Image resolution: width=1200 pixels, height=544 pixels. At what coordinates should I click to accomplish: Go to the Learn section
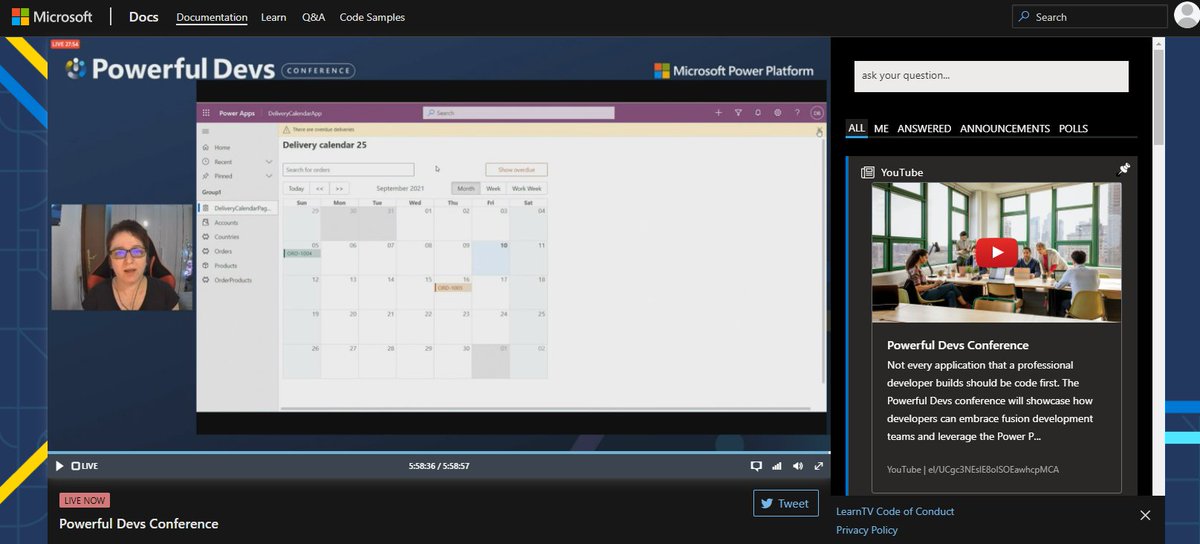tap(273, 17)
